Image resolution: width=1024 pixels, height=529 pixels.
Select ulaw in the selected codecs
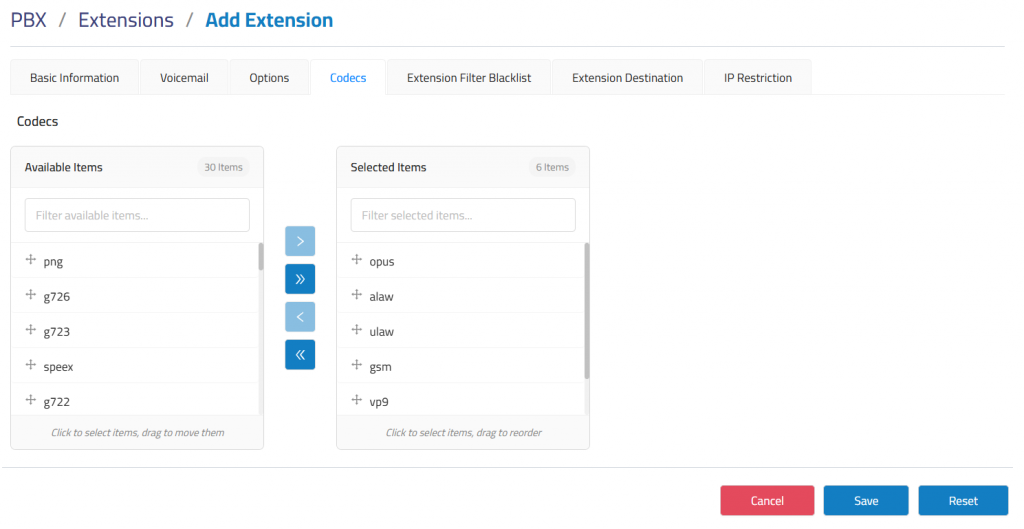(382, 332)
